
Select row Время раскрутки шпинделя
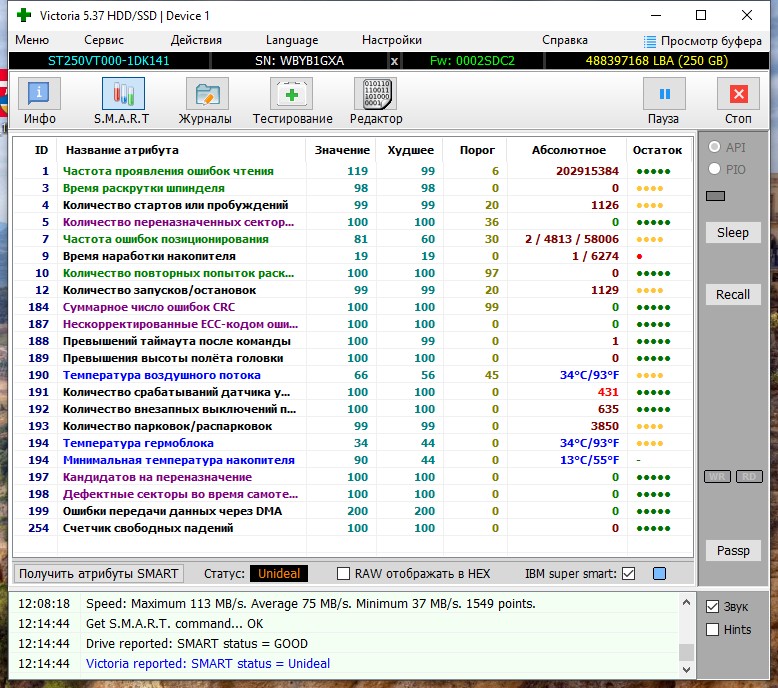[353, 188]
